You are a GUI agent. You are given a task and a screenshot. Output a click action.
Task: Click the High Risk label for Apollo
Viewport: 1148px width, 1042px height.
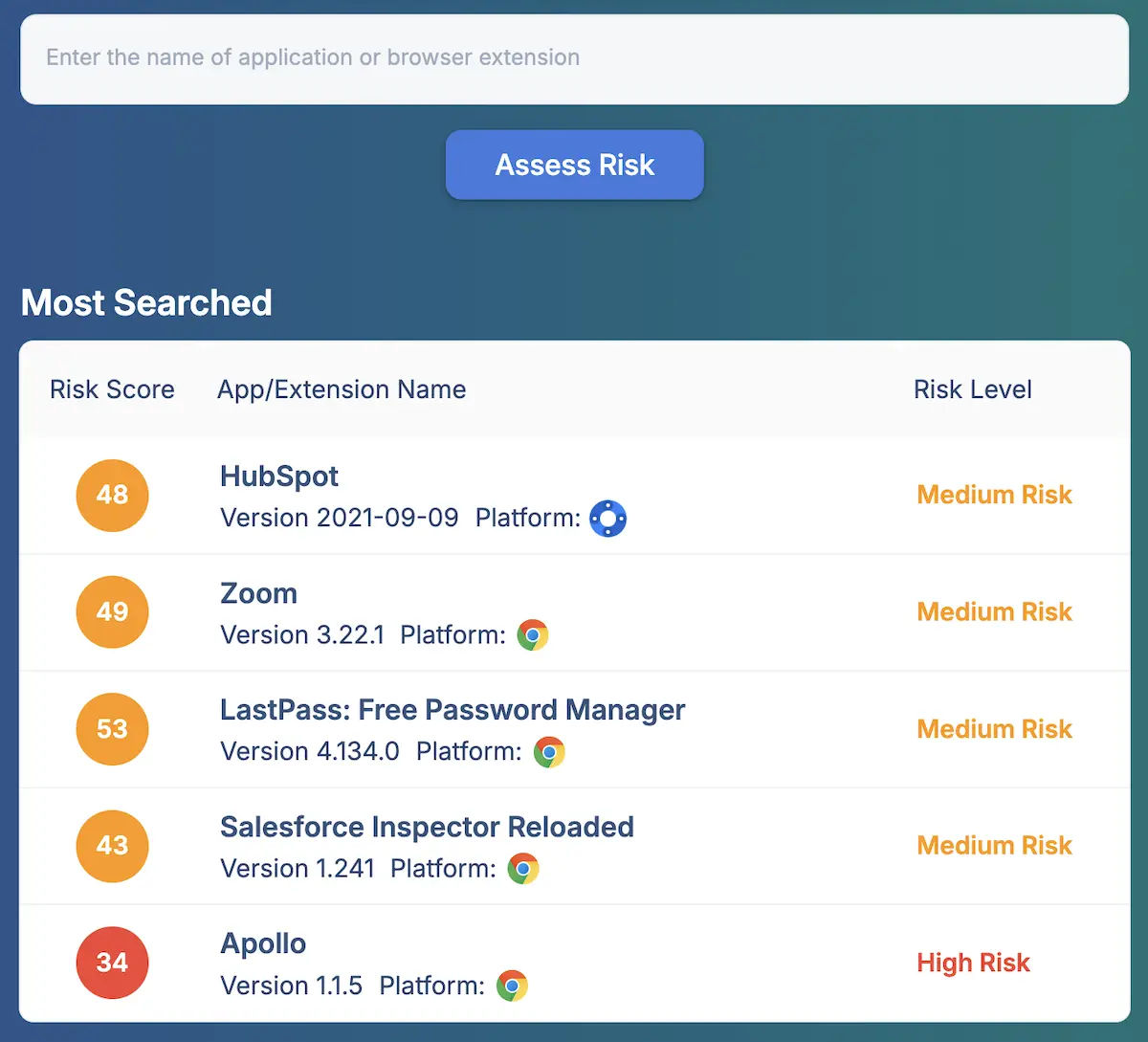(973, 963)
